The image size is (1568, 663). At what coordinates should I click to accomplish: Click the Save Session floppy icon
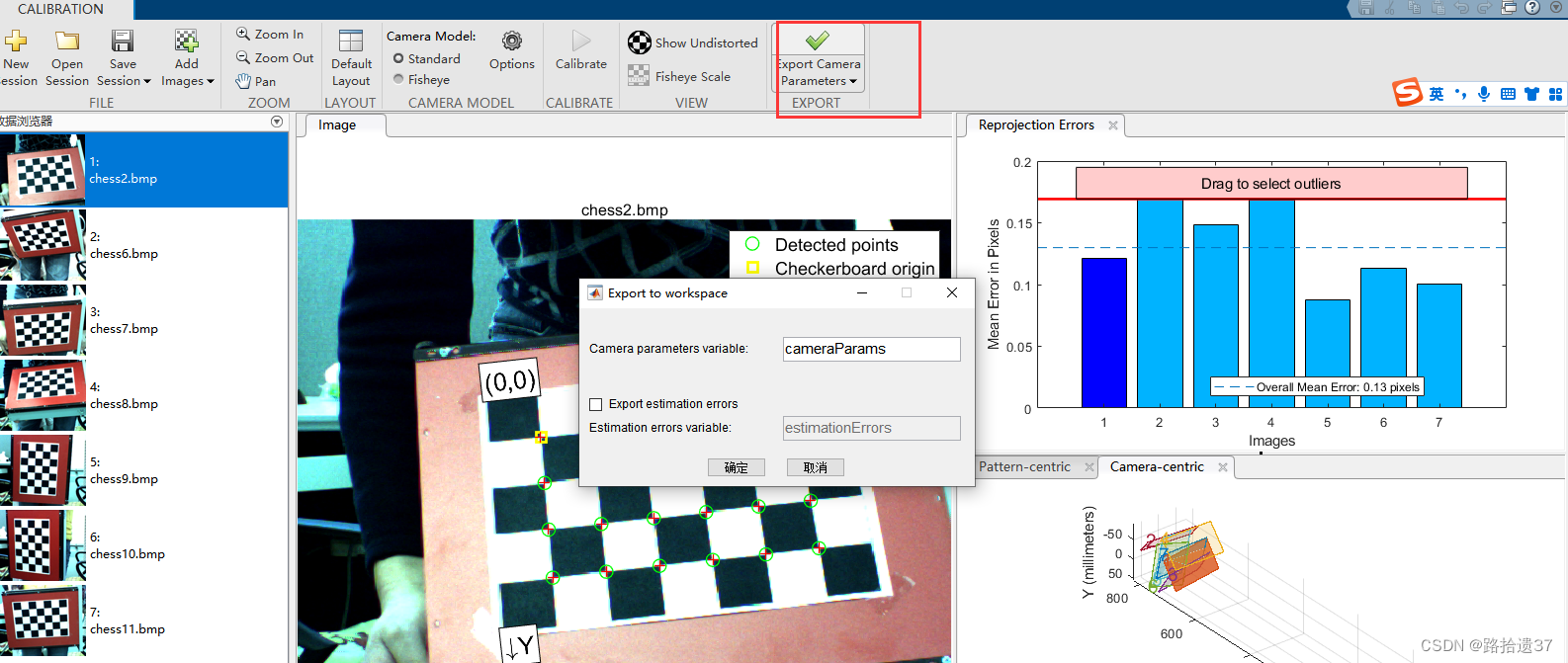pyautogui.click(x=123, y=41)
